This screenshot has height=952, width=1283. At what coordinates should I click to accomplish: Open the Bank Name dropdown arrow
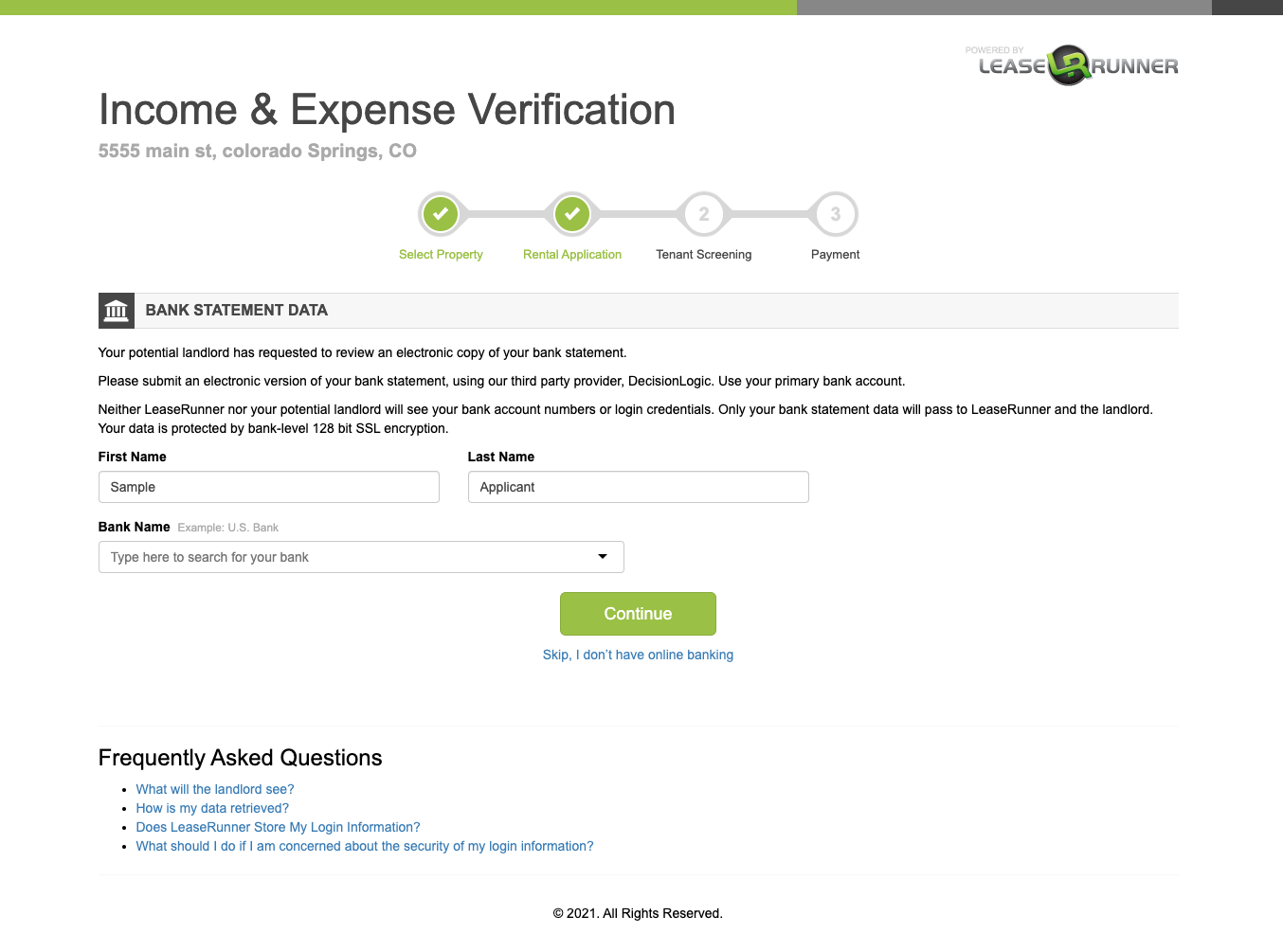603,557
